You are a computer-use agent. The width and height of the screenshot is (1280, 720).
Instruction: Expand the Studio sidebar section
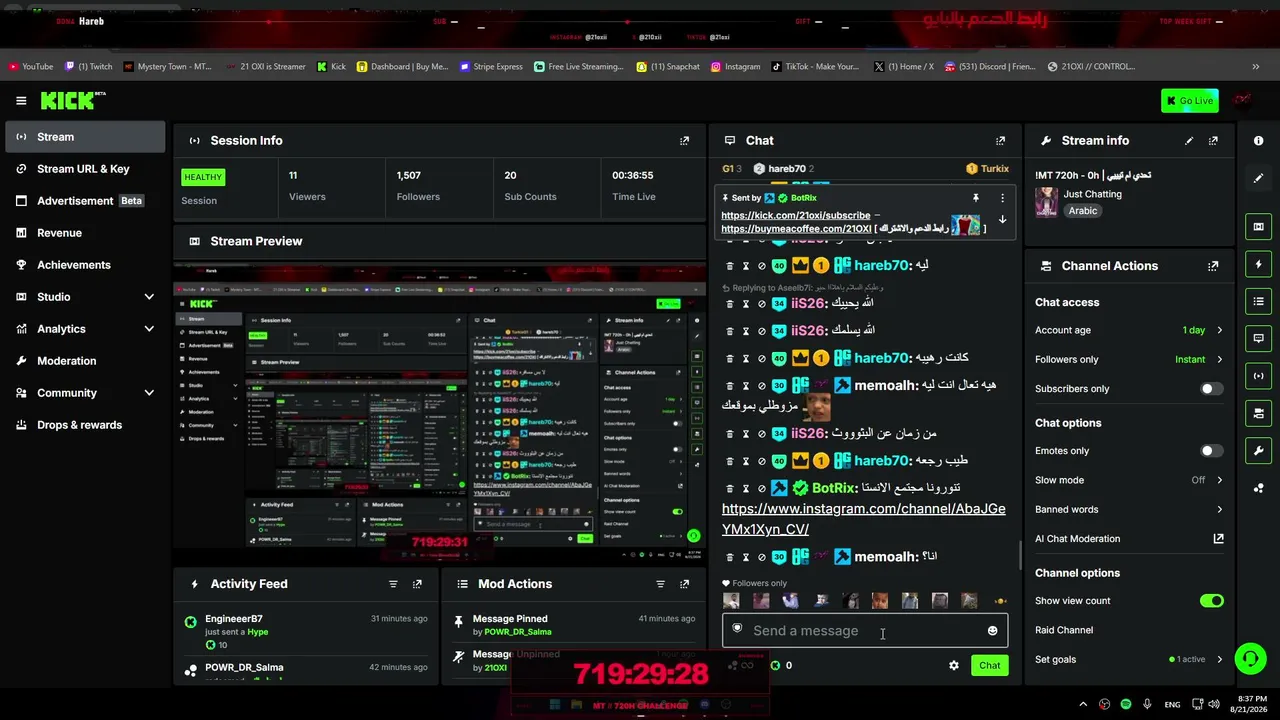(85, 297)
